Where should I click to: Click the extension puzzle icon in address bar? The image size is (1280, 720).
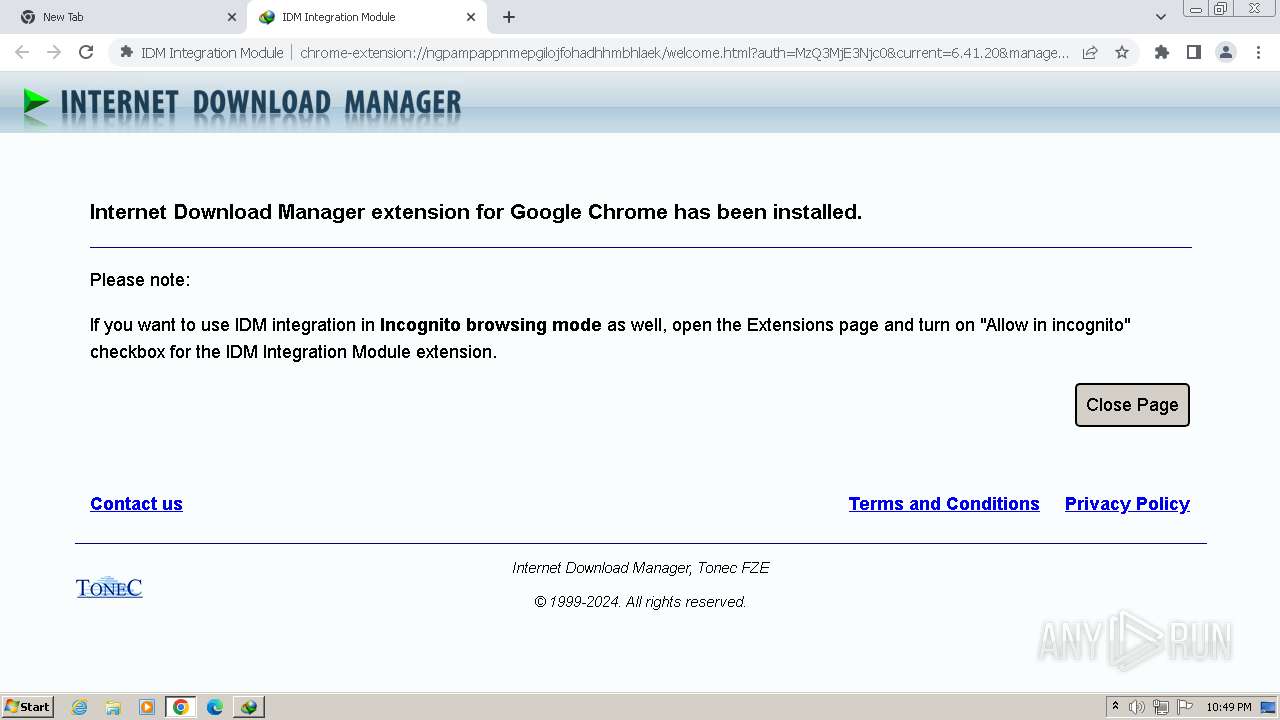click(x=126, y=52)
